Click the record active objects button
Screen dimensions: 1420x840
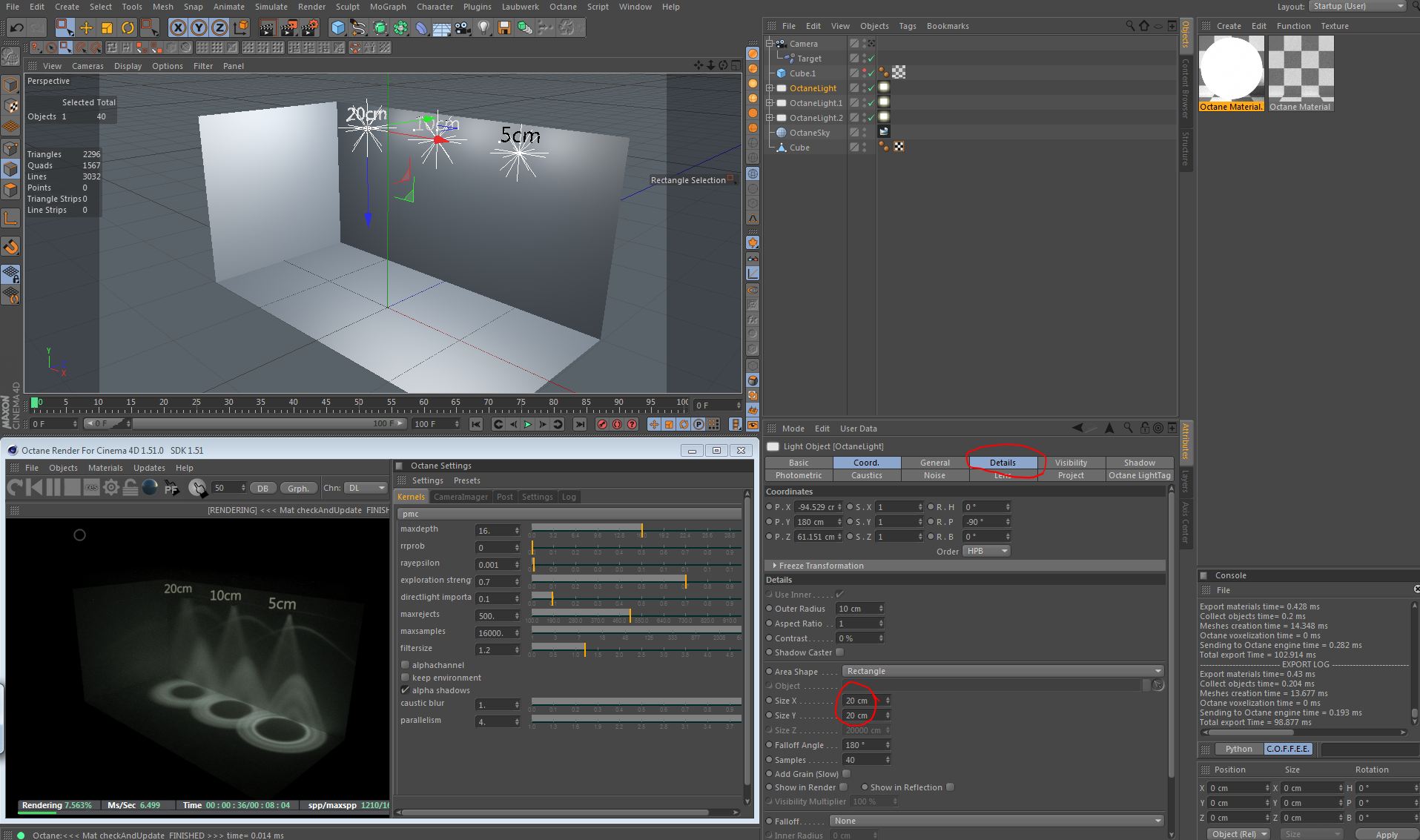coord(602,424)
